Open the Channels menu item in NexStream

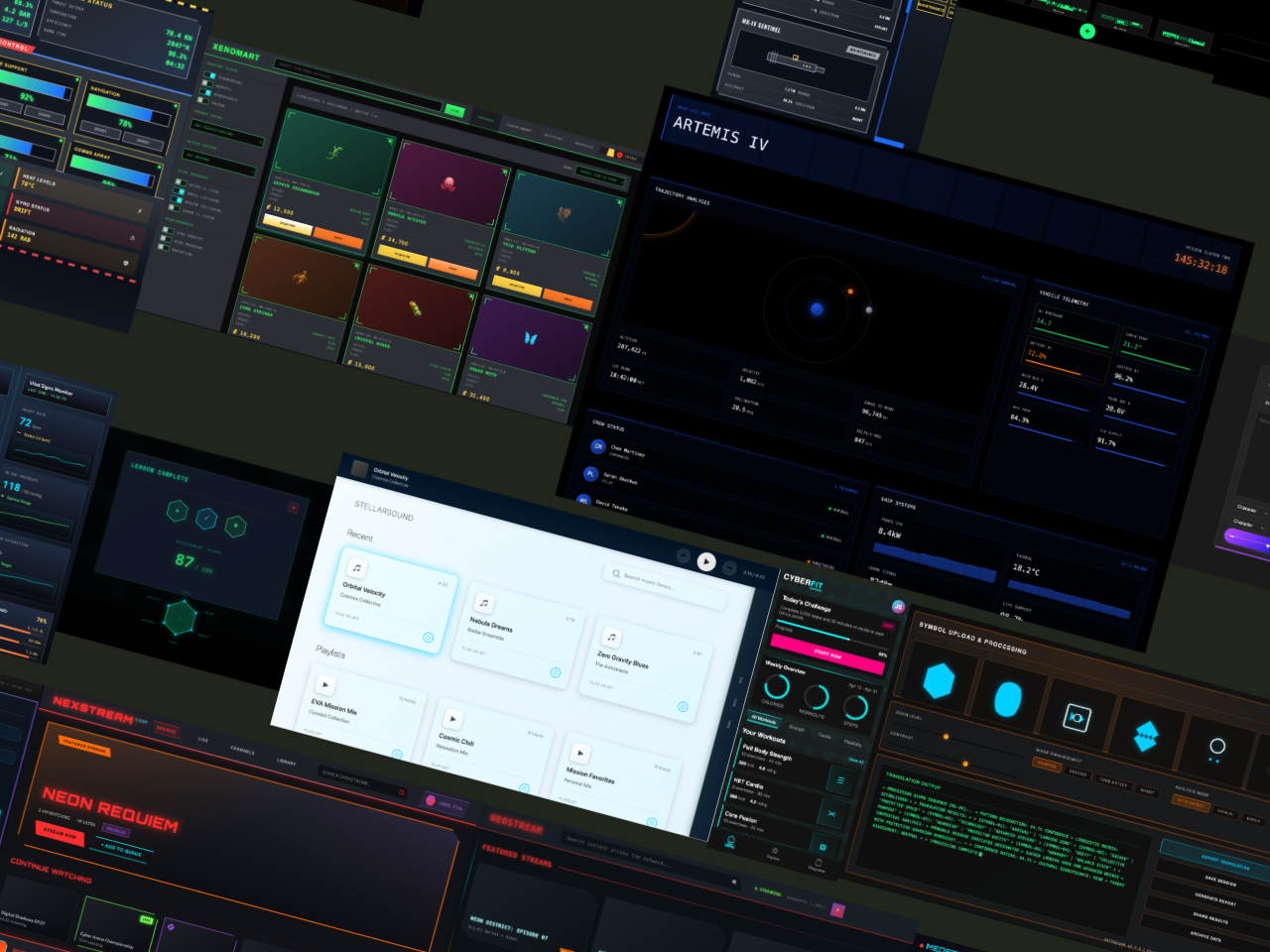242,751
